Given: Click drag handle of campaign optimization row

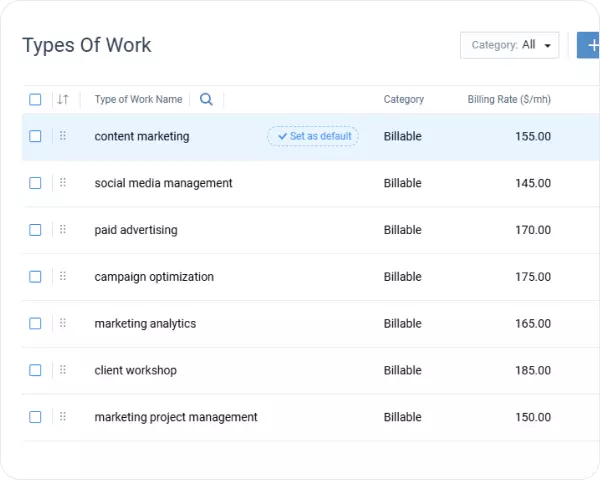Looking at the screenshot, I should [63, 276].
